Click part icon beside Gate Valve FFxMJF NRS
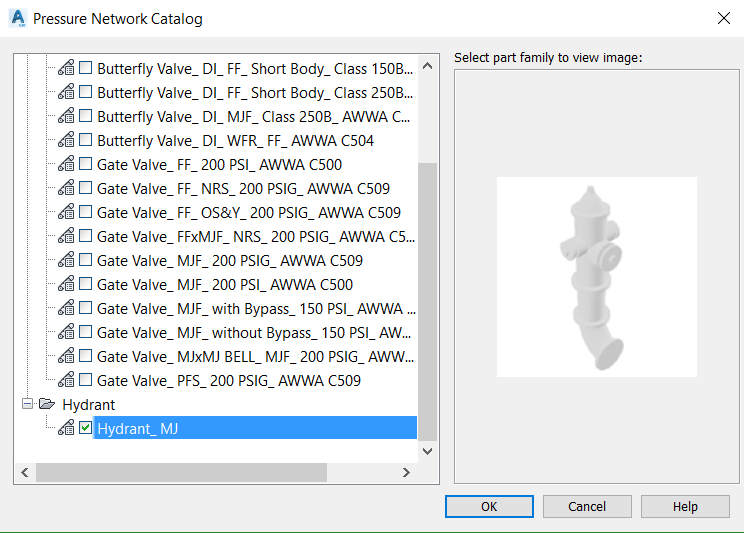 [x=66, y=236]
